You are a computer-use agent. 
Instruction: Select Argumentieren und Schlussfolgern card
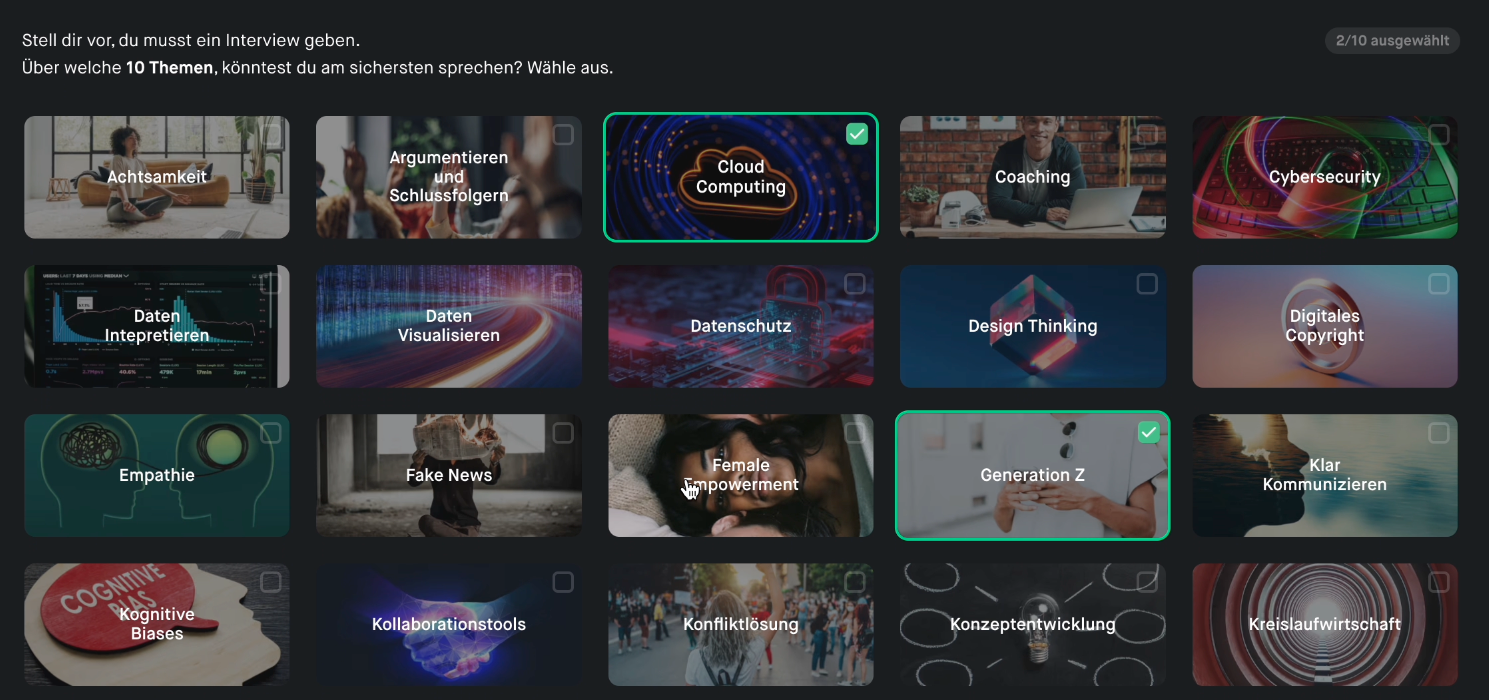[x=449, y=177]
